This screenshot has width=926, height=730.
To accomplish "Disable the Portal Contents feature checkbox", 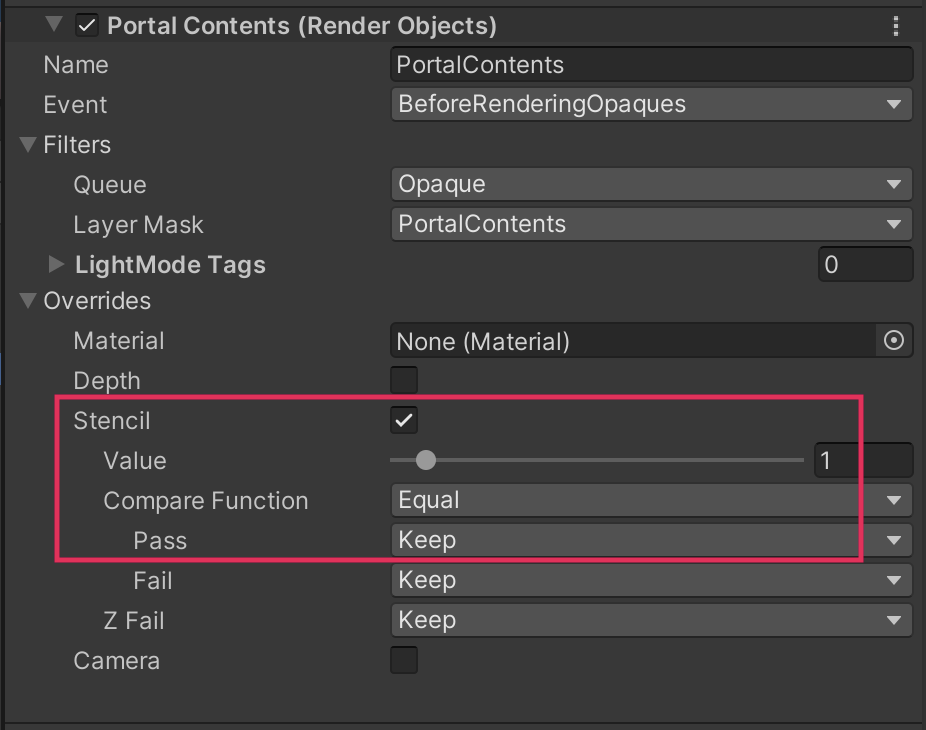I will tap(87, 26).
